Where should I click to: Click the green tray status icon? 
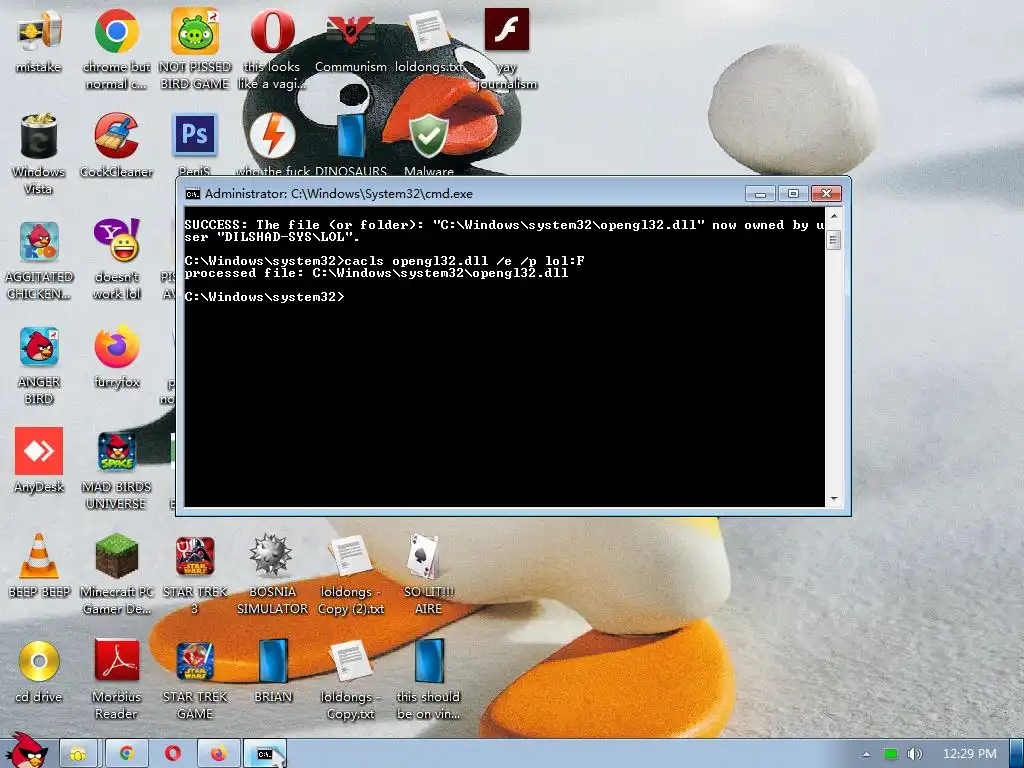(x=890, y=754)
